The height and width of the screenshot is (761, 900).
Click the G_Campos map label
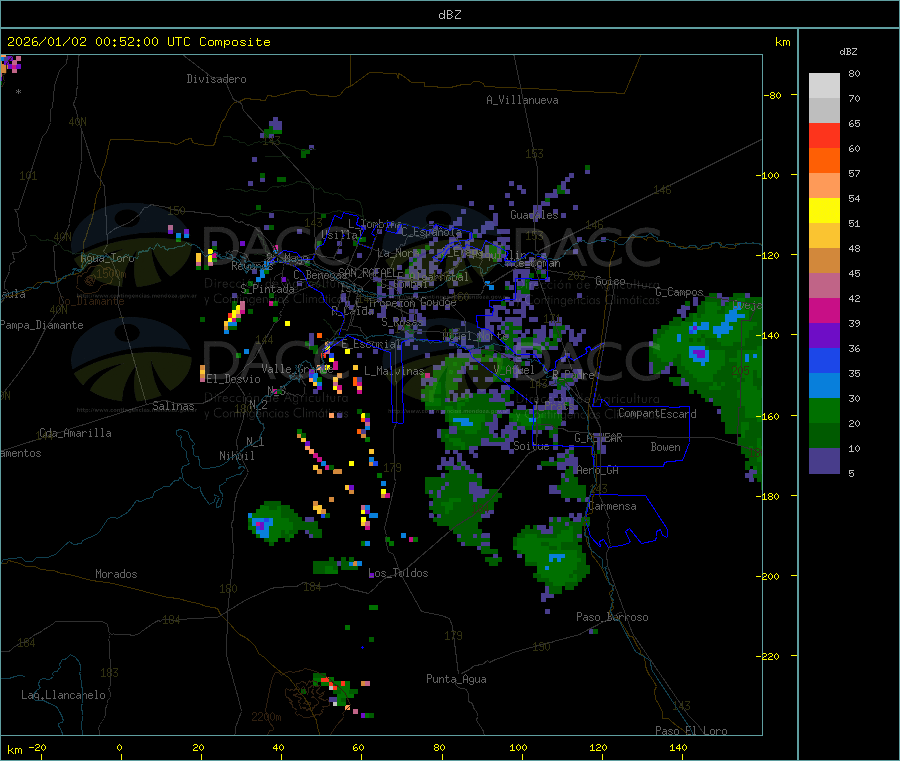[680, 292]
